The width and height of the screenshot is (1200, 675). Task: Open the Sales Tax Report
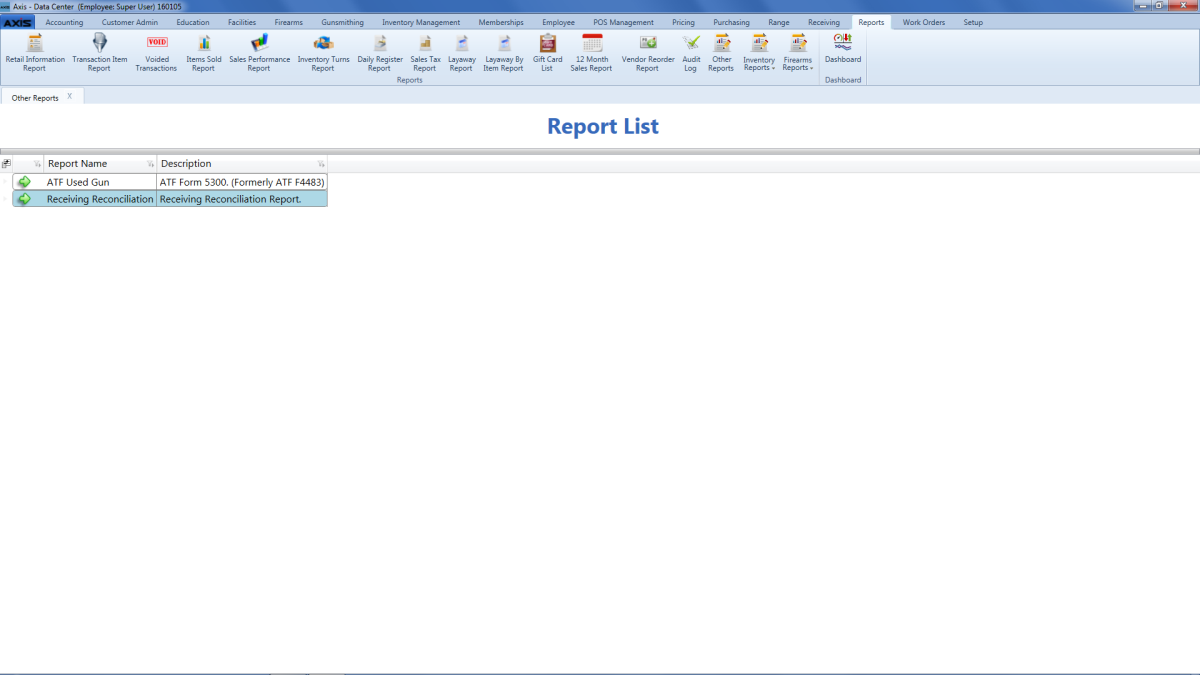pyautogui.click(x=425, y=52)
